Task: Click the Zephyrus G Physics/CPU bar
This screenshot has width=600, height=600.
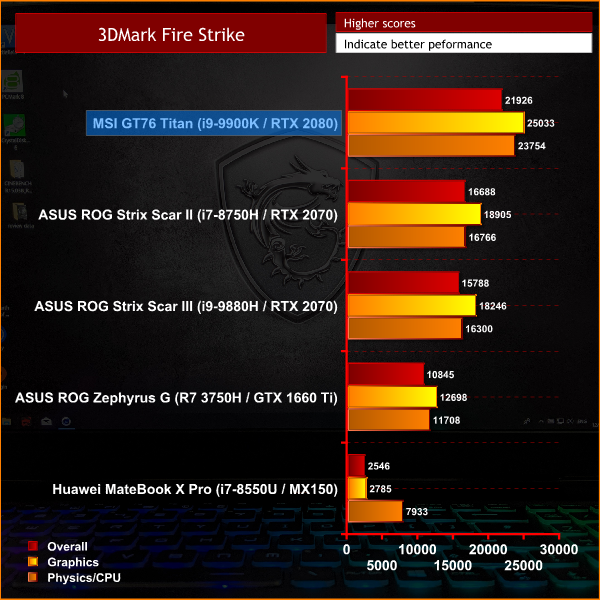Action: pos(389,420)
